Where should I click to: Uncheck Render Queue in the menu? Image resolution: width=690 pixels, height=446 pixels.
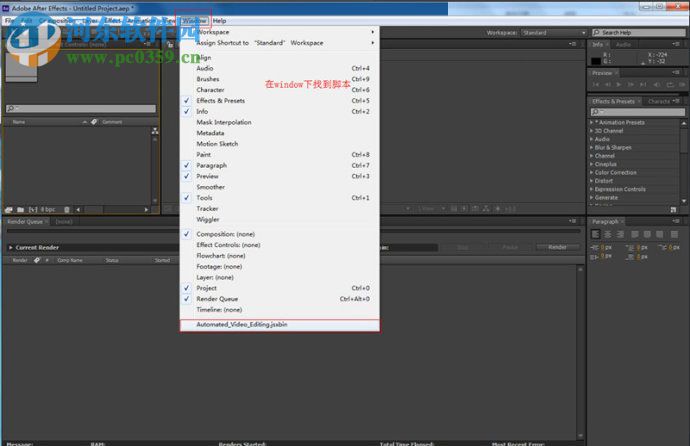[x=280, y=299]
